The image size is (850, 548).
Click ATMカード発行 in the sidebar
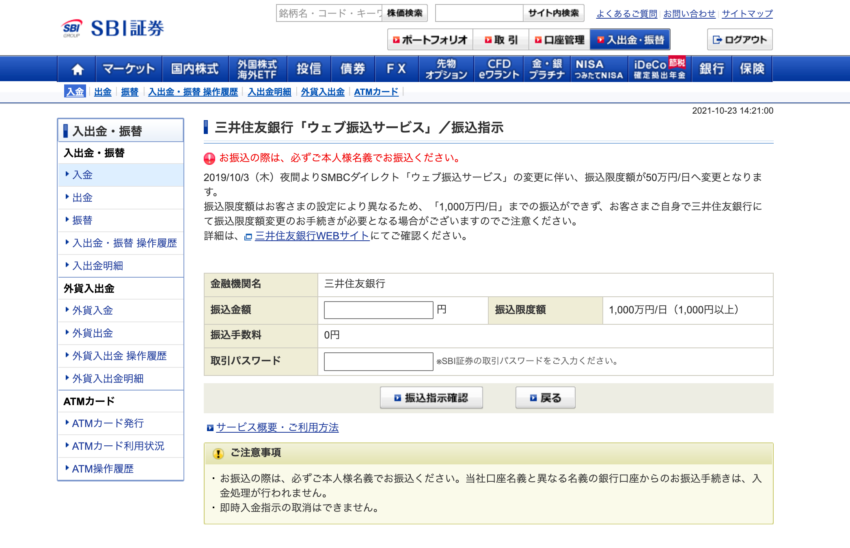120,423
